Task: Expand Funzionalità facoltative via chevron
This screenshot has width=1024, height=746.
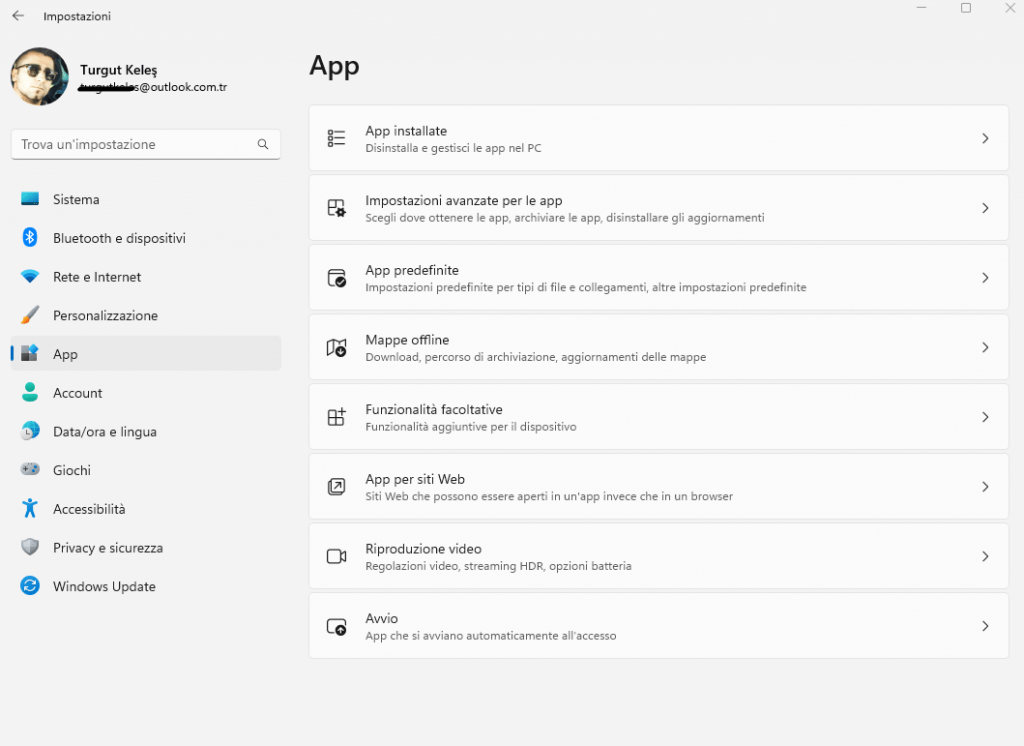Action: coord(985,417)
